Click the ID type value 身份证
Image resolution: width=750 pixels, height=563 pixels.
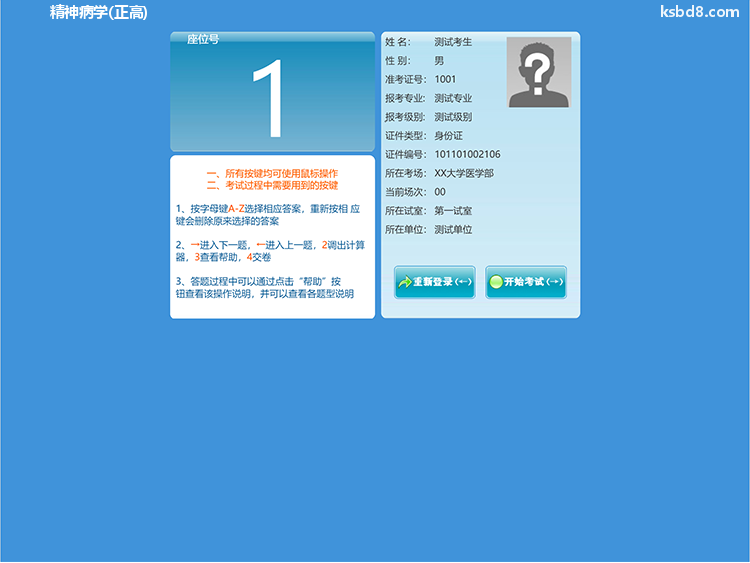coord(448,136)
